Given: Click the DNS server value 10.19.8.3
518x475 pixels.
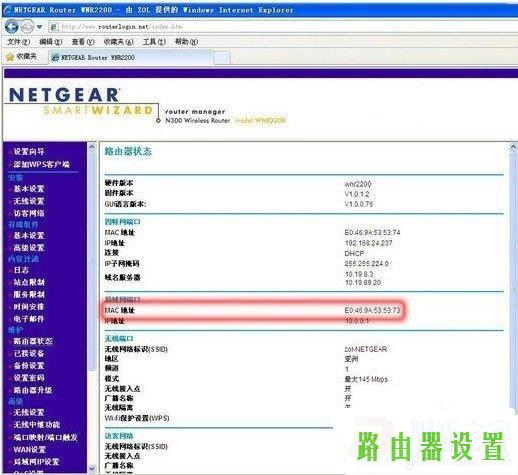Looking at the screenshot, I should pyautogui.click(x=359, y=274).
